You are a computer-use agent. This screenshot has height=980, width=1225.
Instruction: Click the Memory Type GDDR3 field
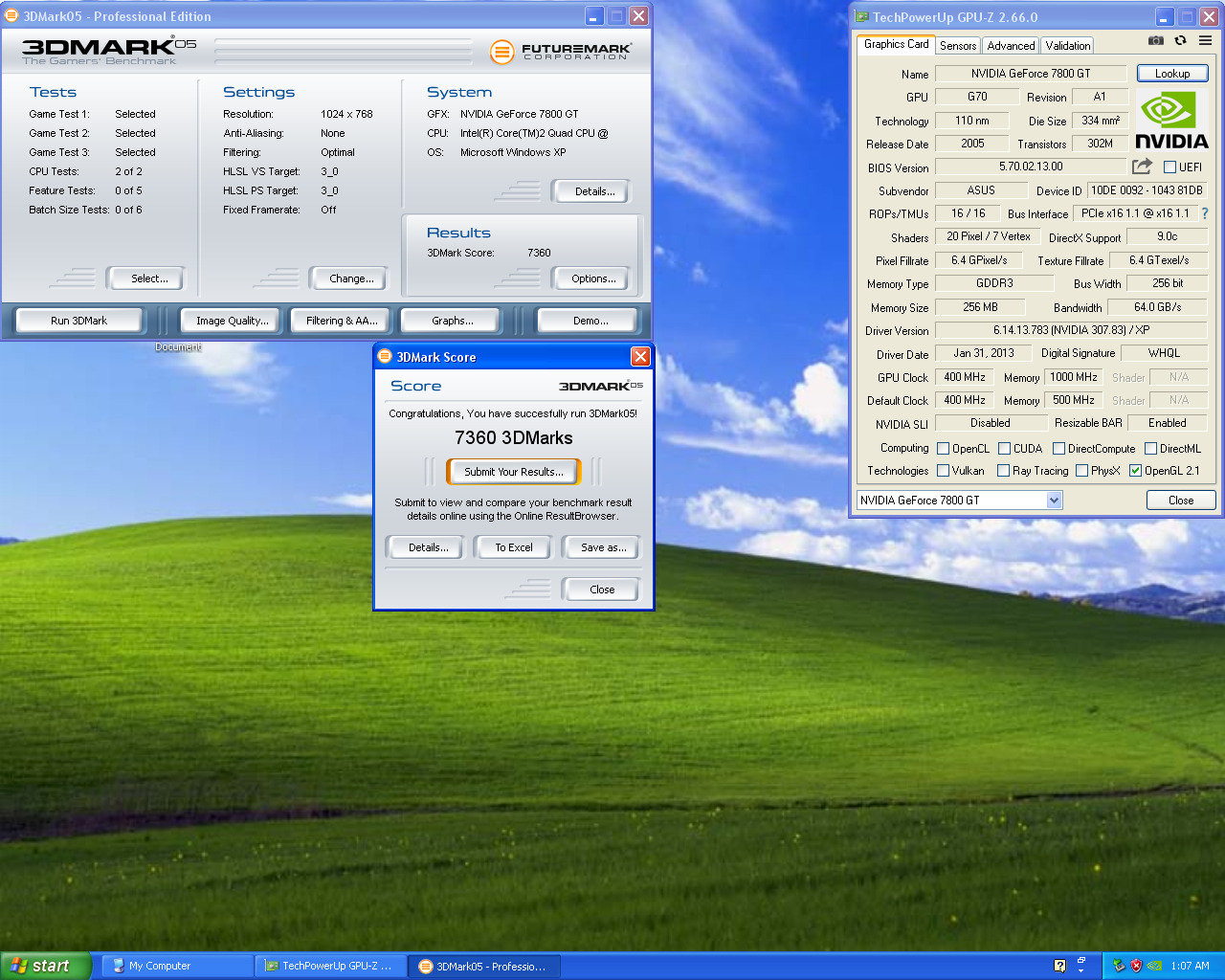pos(994,283)
